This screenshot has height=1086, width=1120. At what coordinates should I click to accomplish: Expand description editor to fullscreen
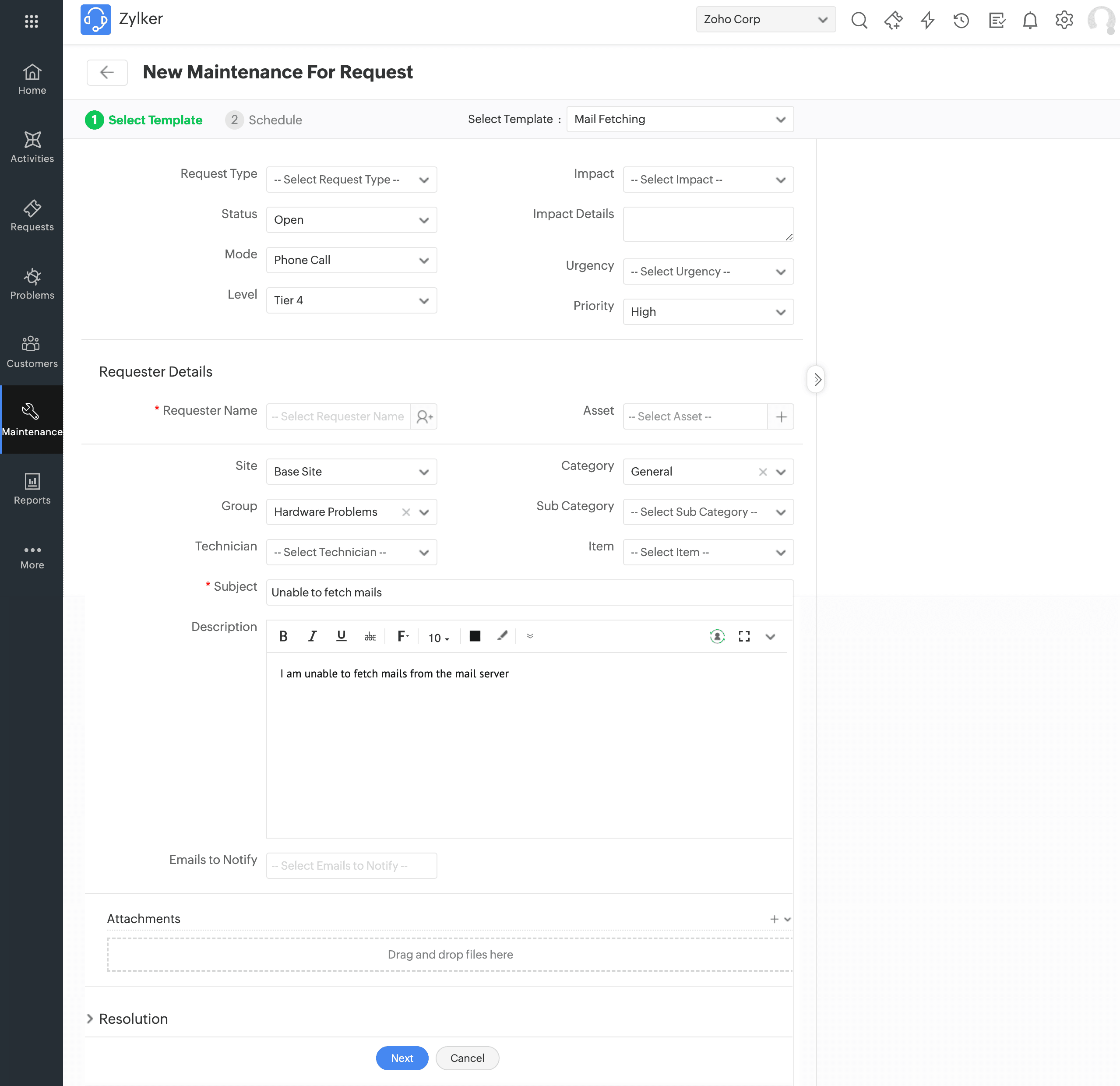pyautogui.click(x=743, y=636)
